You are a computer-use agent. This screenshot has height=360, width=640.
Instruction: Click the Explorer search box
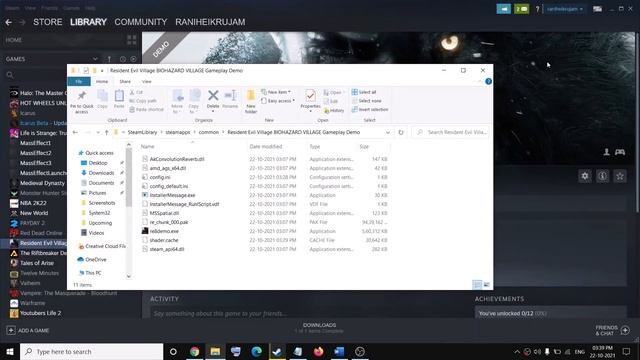[451, 132]
